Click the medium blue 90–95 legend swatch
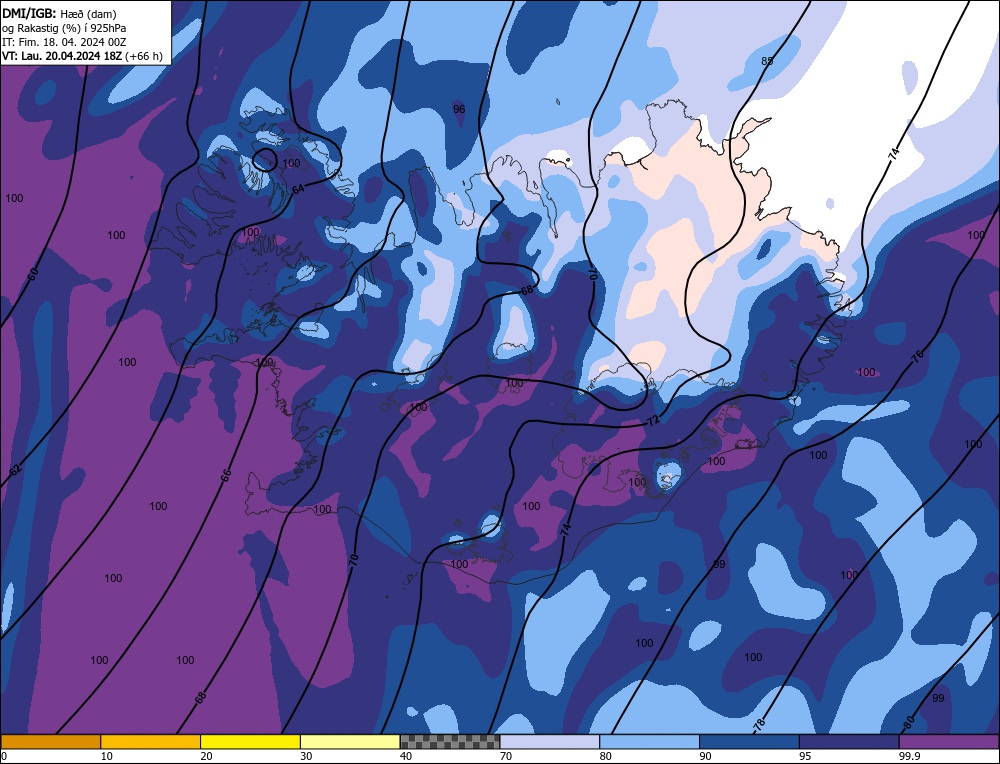Image resolution: width=1000 pixels, height=764 pixels. (749, 741)
